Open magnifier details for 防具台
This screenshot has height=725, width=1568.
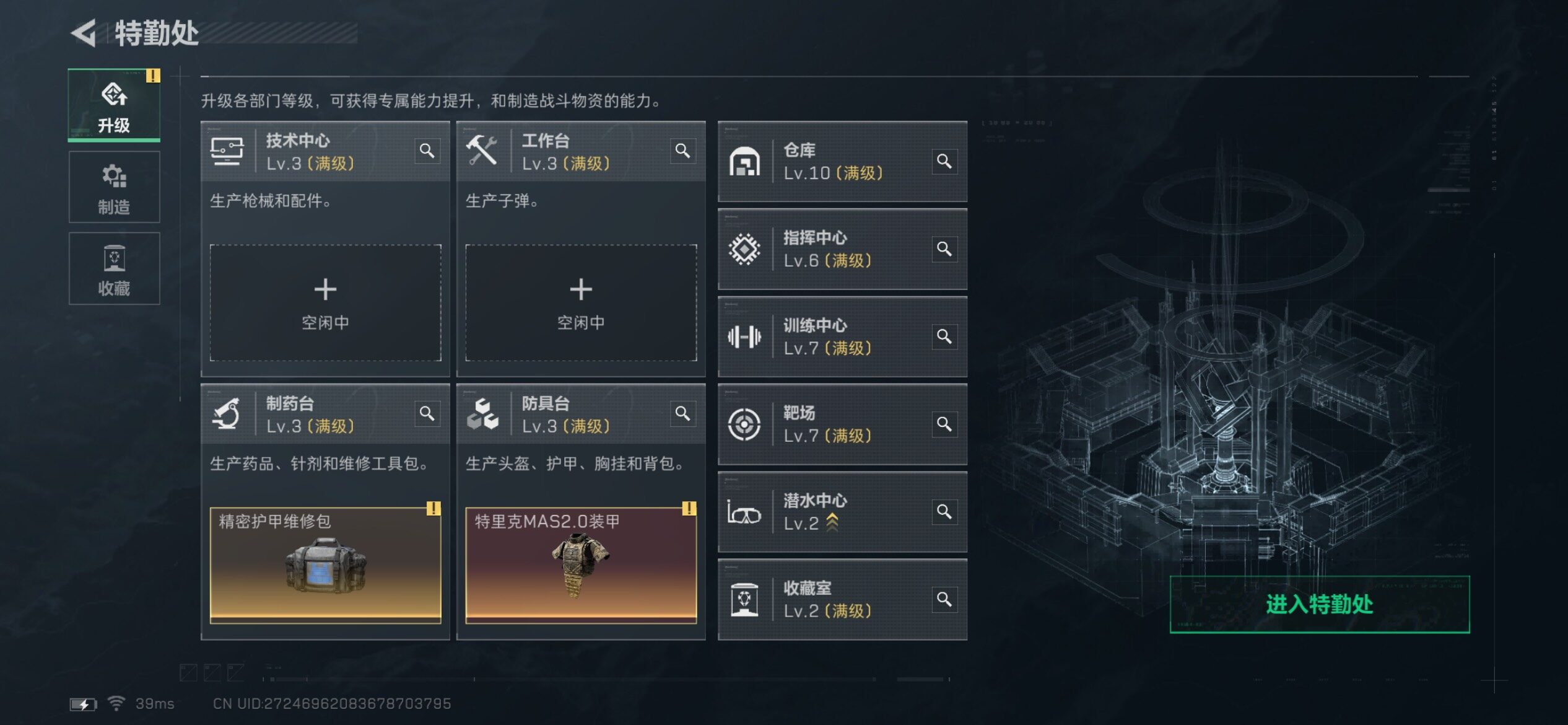pyautogui.click(x=682, y=413)
